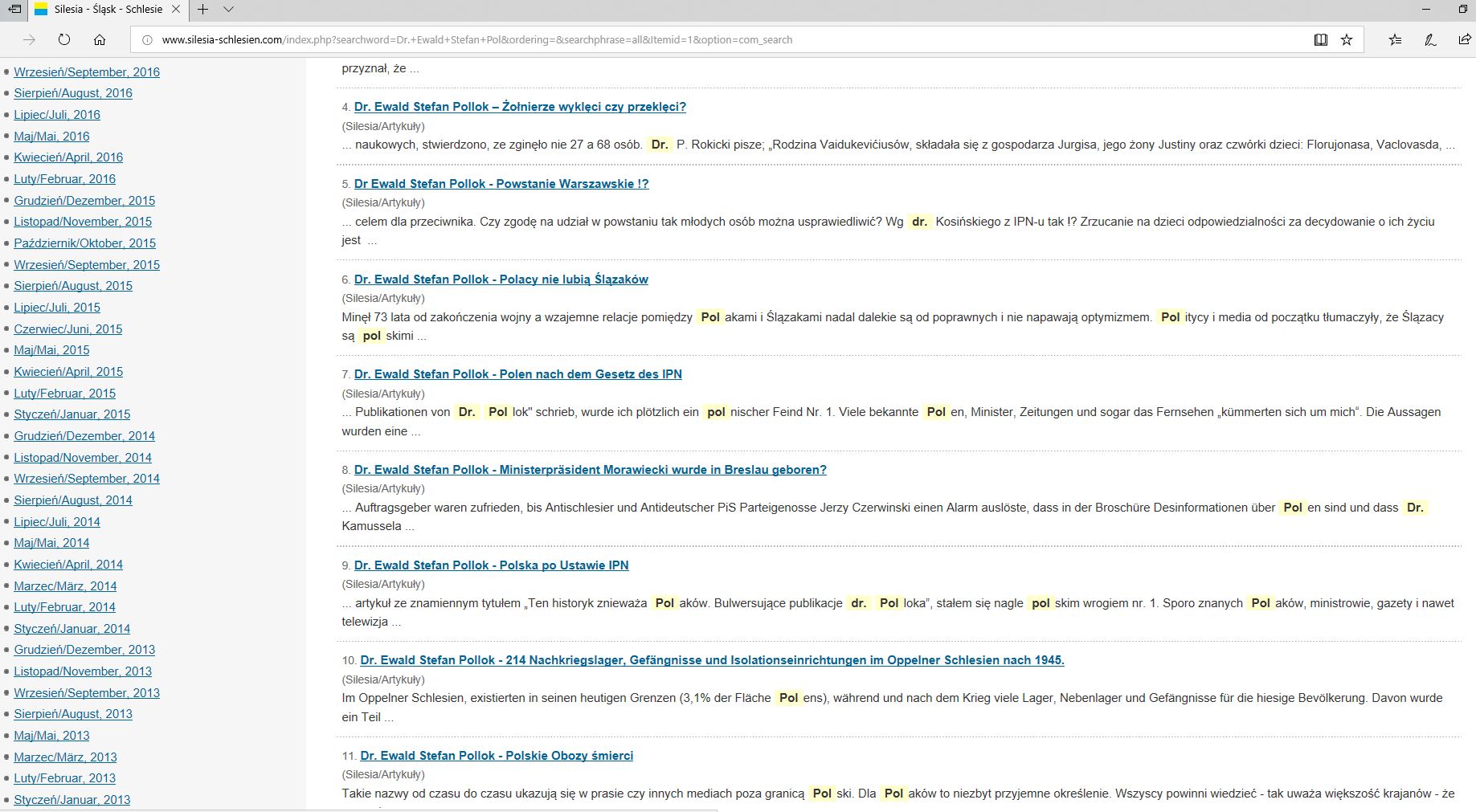Open result Żołnierze wyklęci czy przeklęci?
1476x812 pixels.
(520, 107)
